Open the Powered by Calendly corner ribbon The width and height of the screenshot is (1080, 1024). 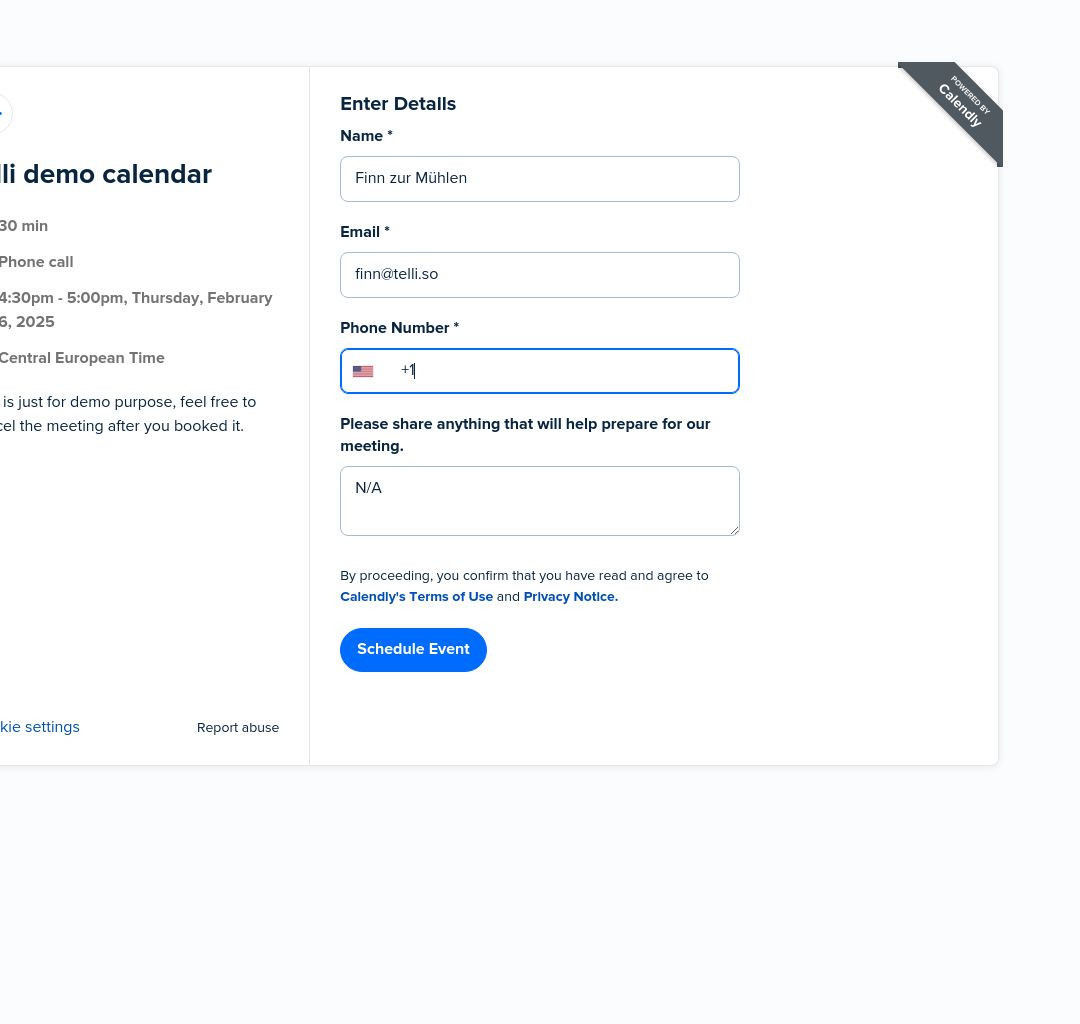point(954,110)
